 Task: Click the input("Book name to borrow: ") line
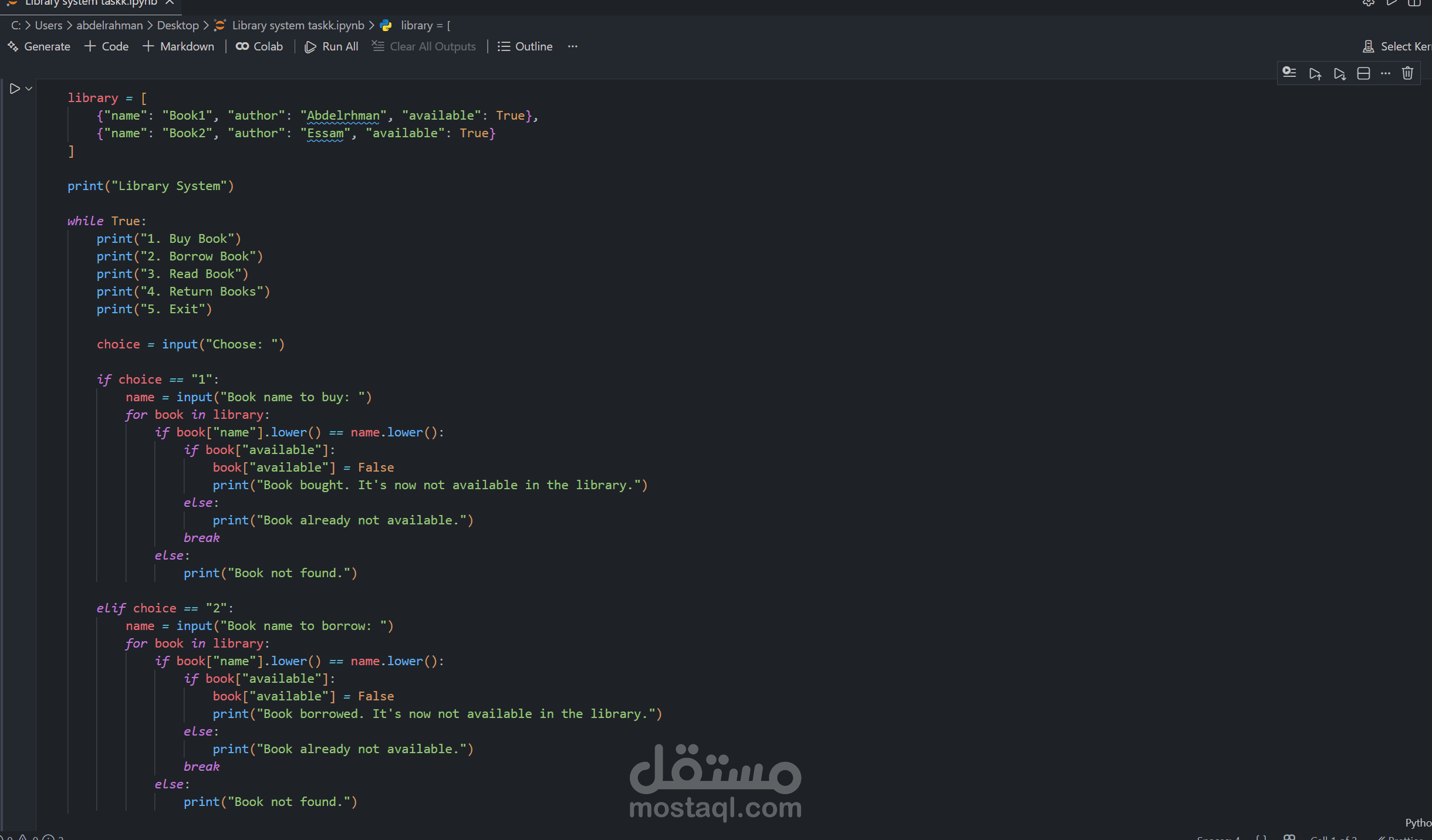(x=259, y=626)
